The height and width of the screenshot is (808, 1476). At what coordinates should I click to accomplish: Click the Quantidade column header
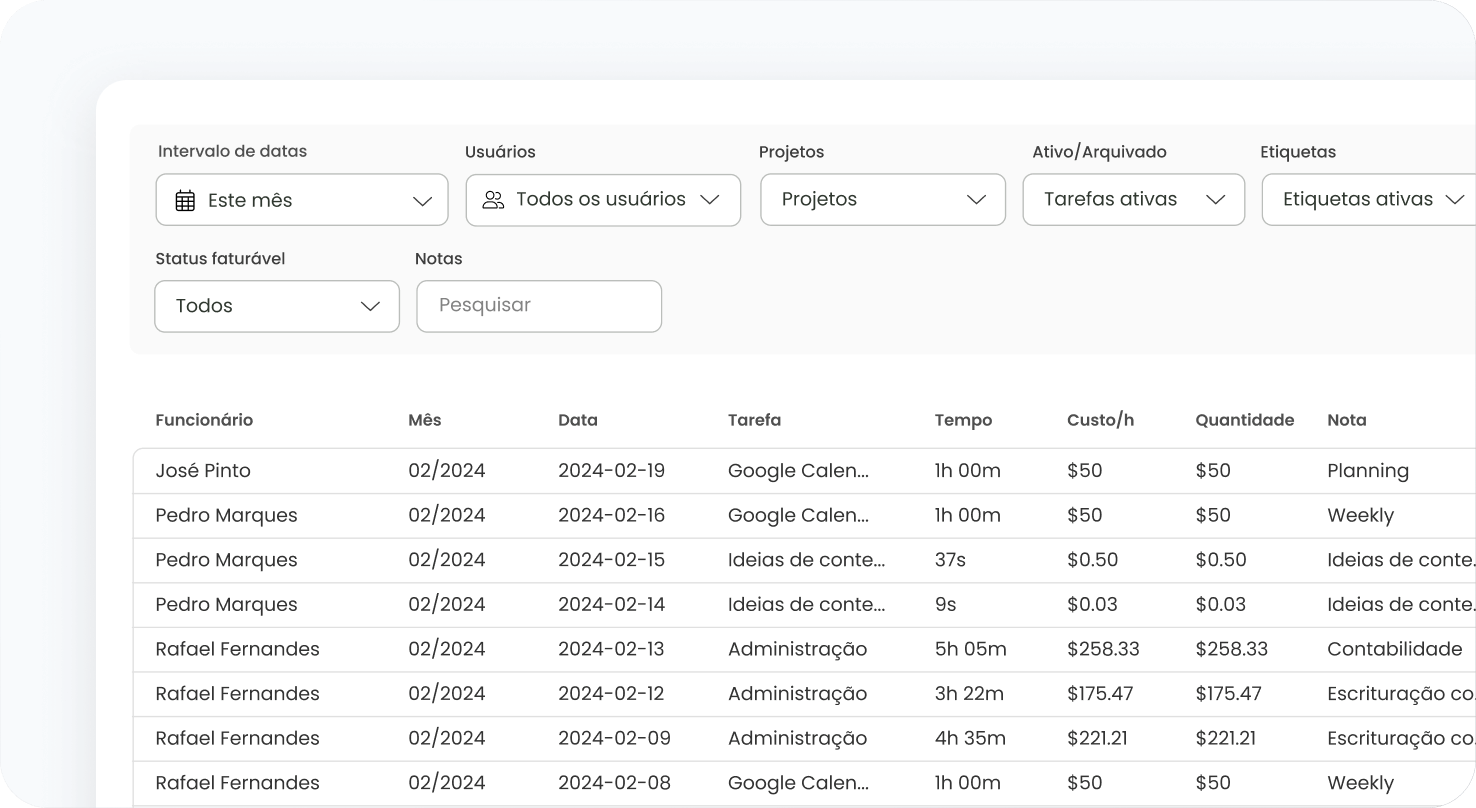[x=1244, y=420]
